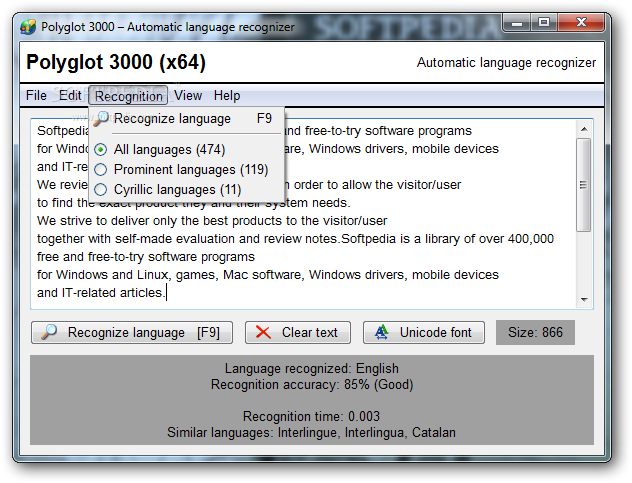632x483 pixels.
Task: Click the magnifier icon in Recognition menu
Action: tap(101, 119)
